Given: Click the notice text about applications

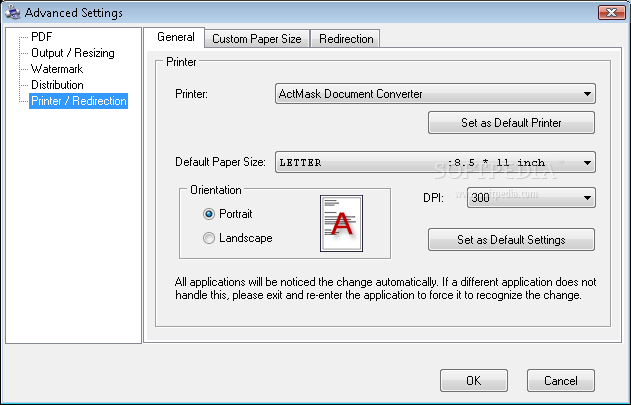Looking at the screenshot, I should coord(386,288).
